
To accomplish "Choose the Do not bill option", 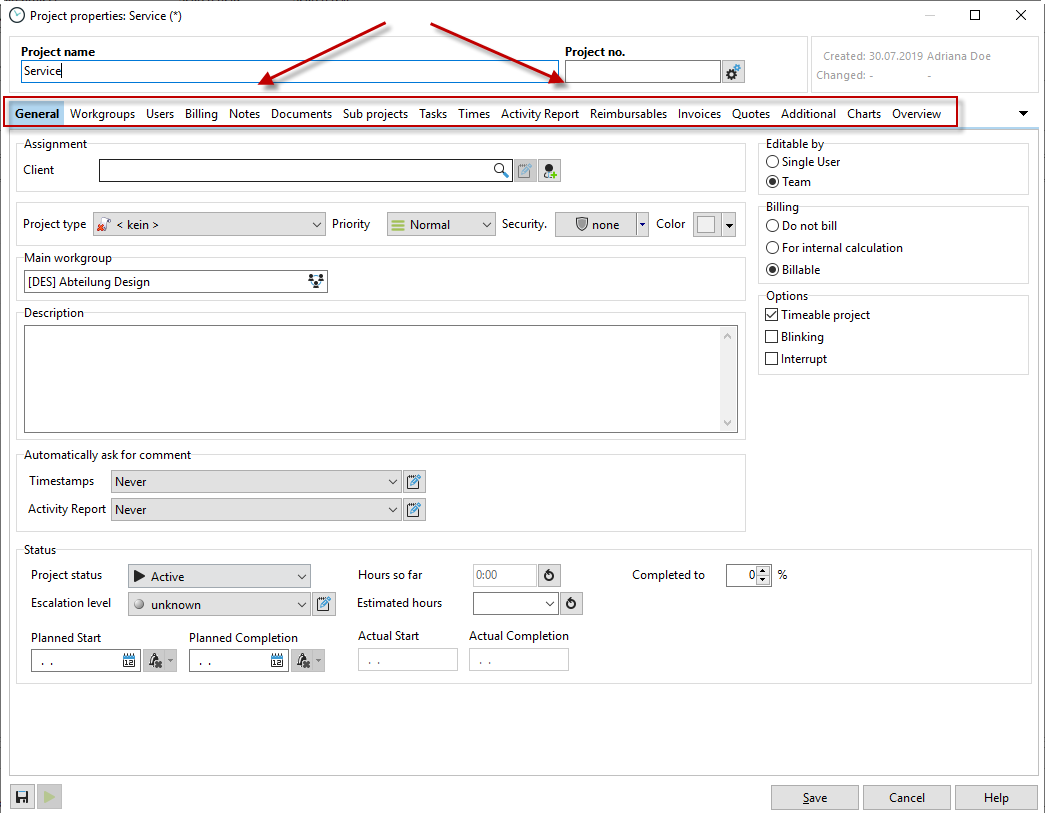I will point(773,226).
